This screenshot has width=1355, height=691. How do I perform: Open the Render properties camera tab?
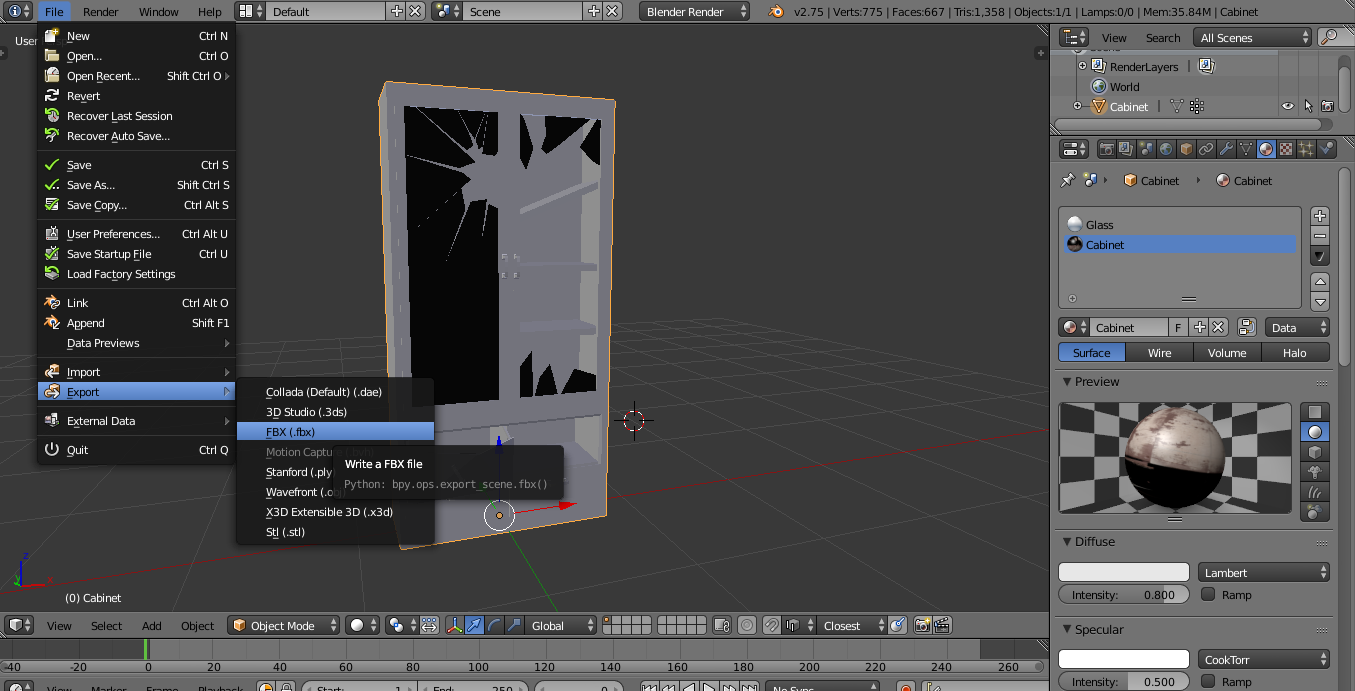[x=1106, y=149]
